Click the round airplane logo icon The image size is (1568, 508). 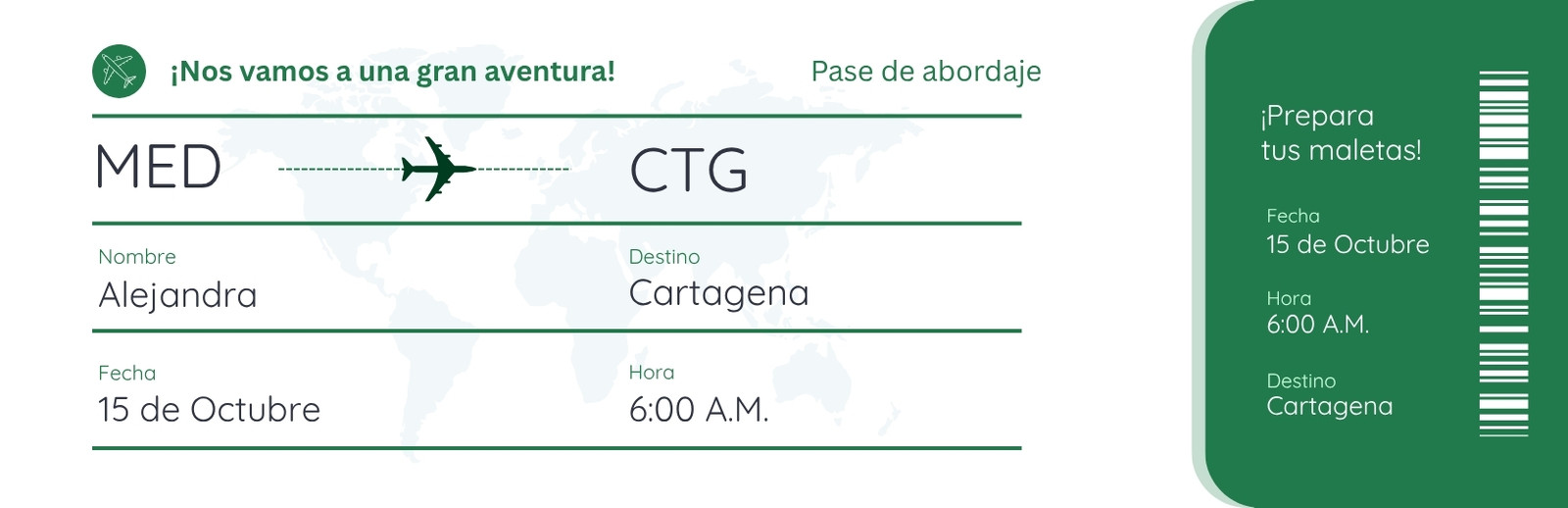coord(119,71)
